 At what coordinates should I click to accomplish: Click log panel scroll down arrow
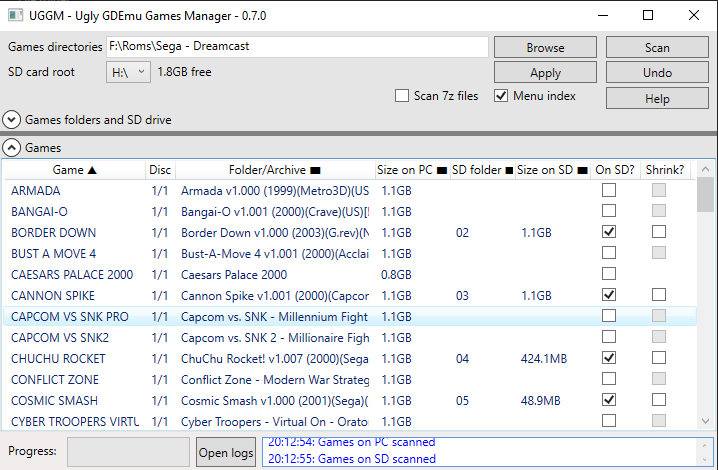pos(704,459)
